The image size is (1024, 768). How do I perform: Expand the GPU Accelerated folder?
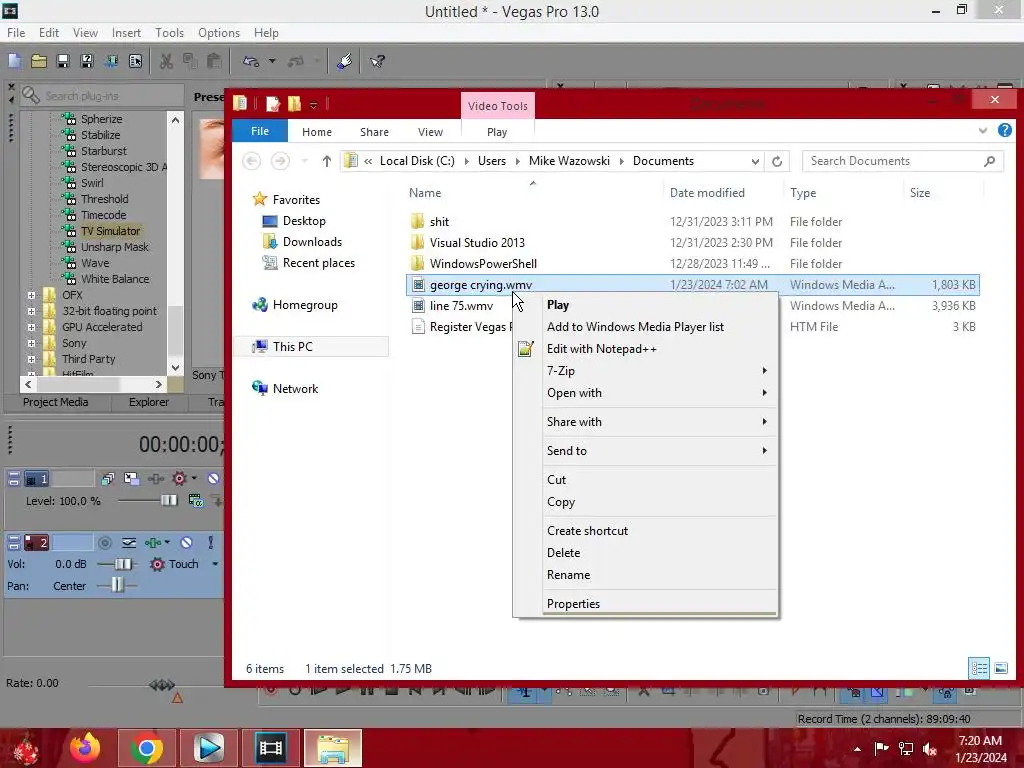31,327
